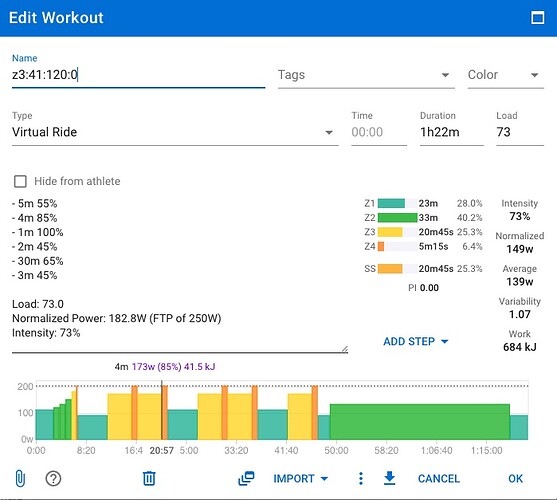Click the '- 3m 45%' step line
557x500 pixels.
34,275
